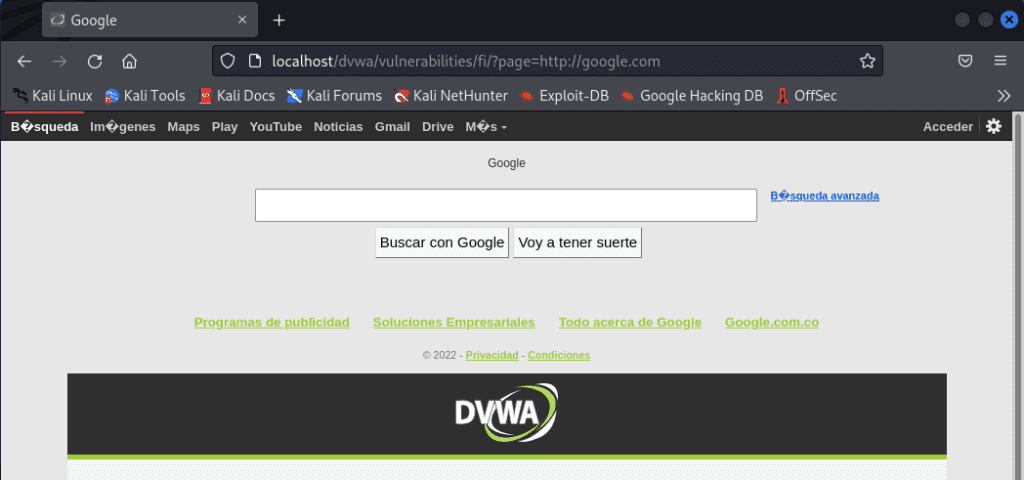Reload the current page

click(95, 61)
